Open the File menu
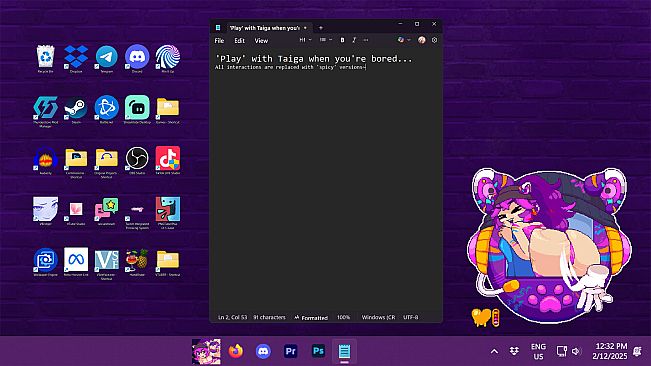Screen dimensions: 651x366 [219, 41]
